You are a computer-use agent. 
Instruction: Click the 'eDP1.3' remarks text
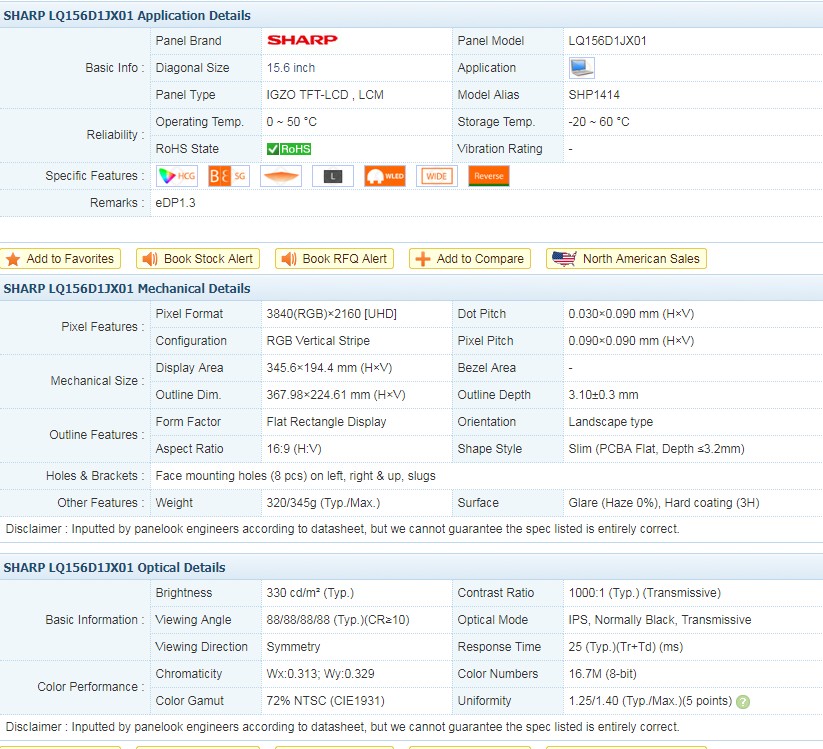(175, 203)
